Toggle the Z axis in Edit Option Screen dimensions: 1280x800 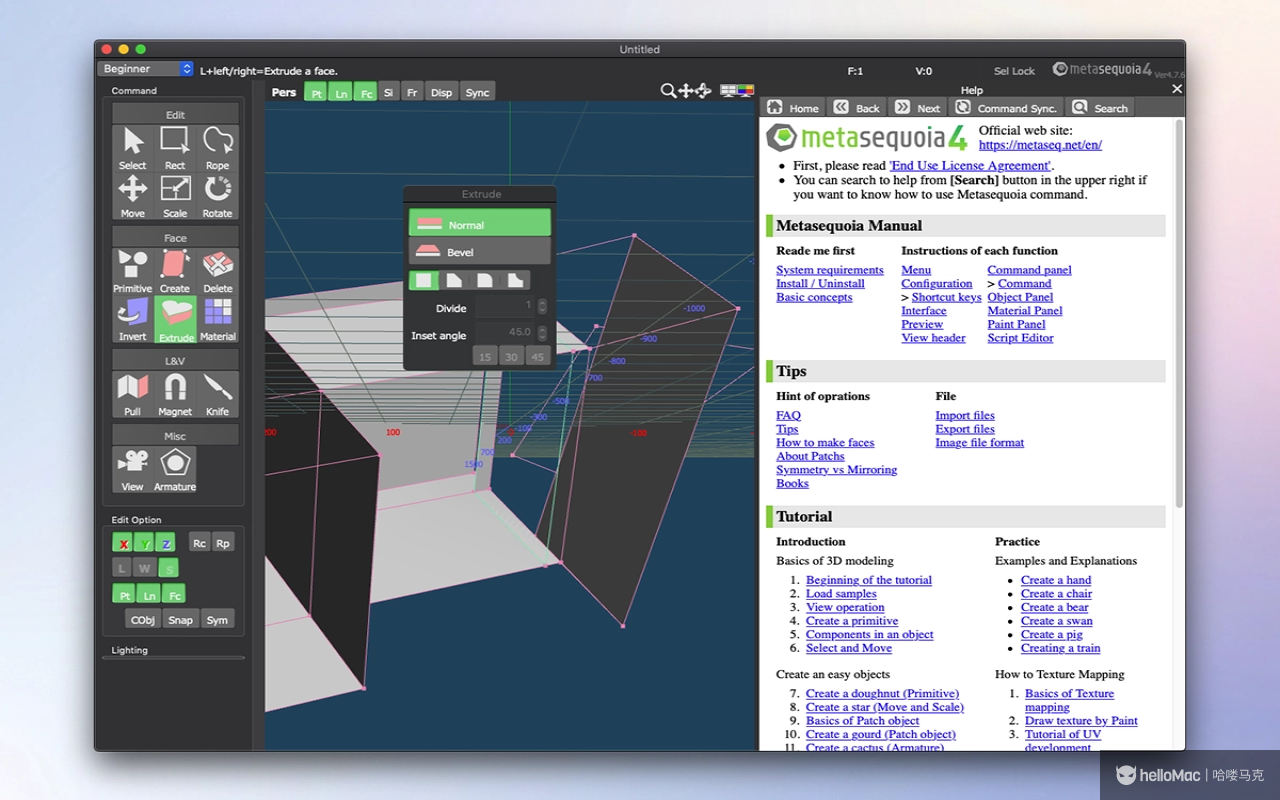(165, 543)
